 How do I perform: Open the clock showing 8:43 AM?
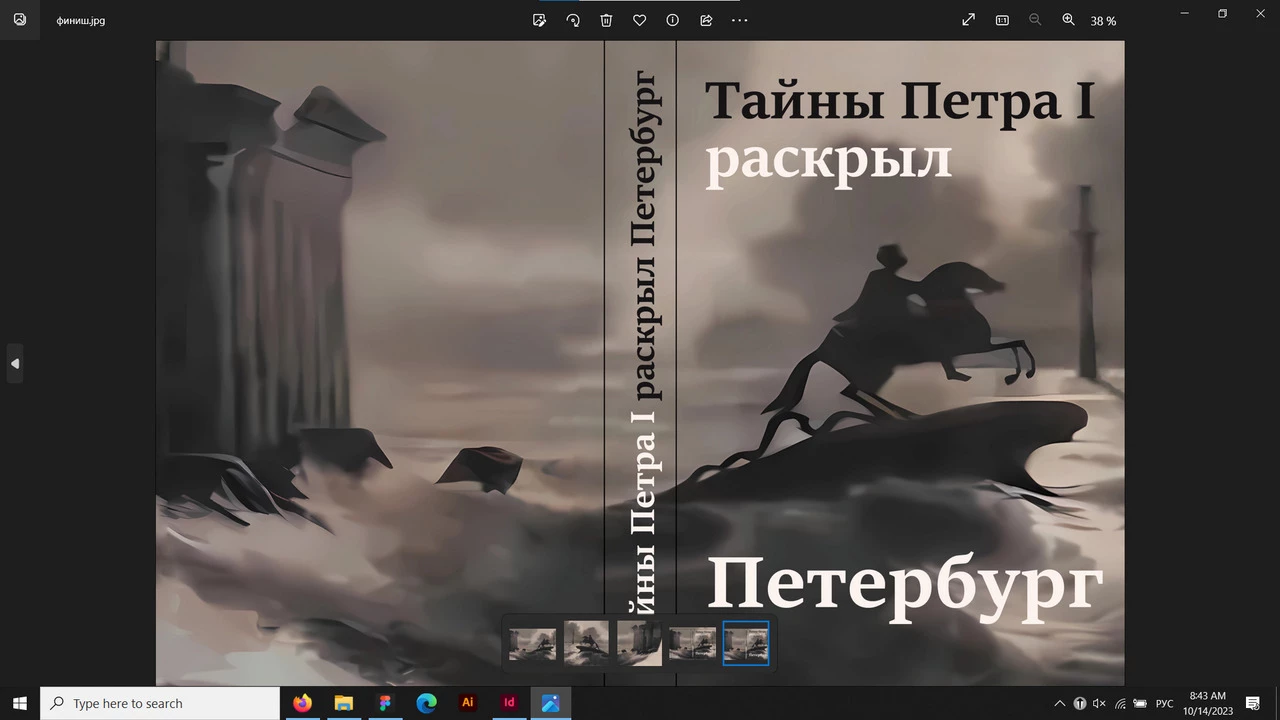pos(1207,703)
